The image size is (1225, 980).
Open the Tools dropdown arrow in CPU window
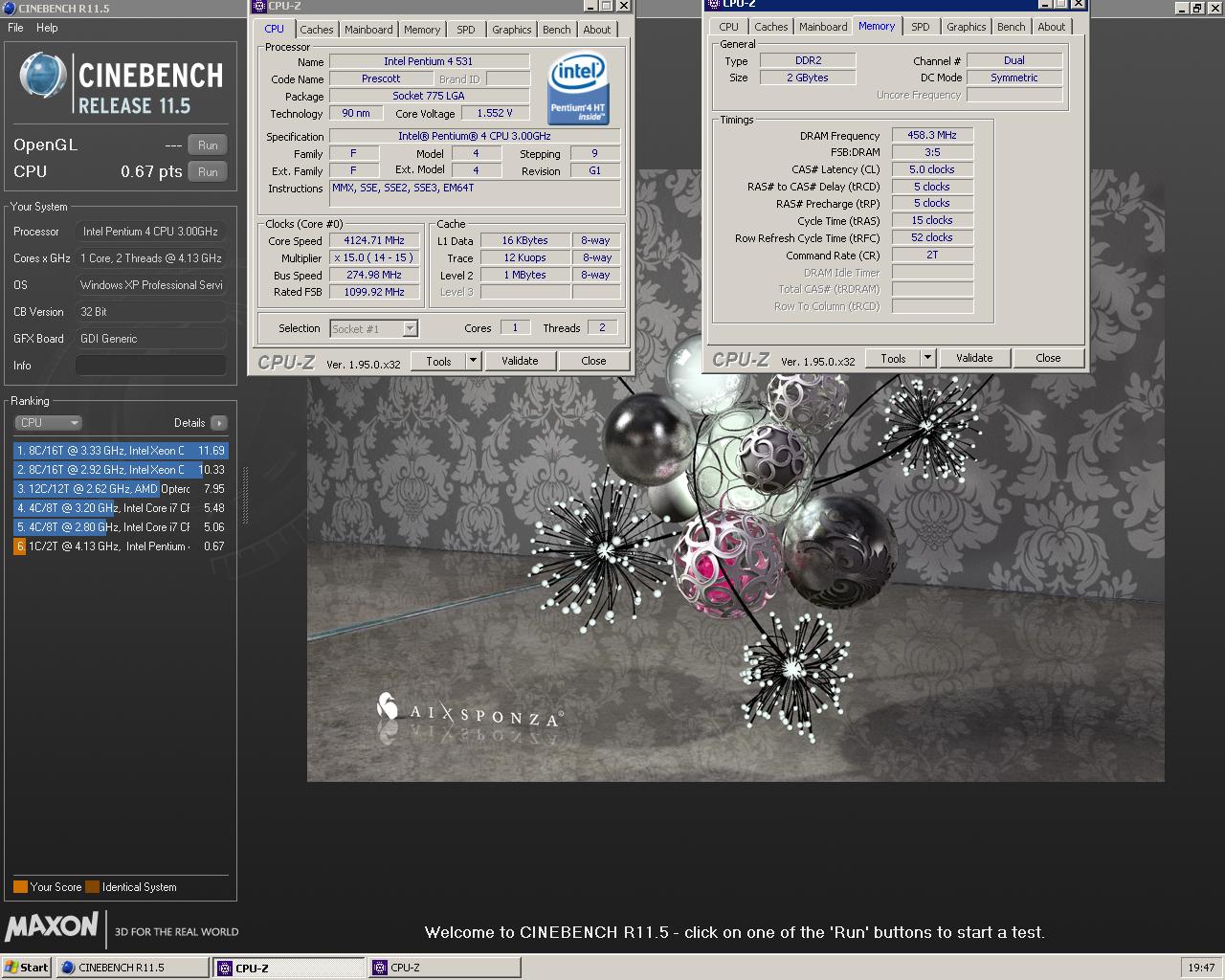click(473, 361)
